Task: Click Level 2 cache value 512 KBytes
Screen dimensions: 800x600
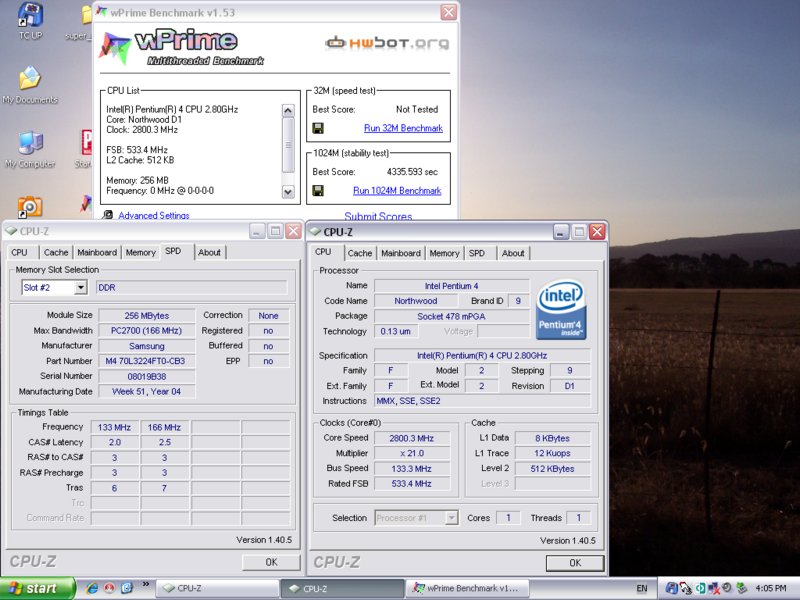Action: pyautogui.click(x=552, y=468)
